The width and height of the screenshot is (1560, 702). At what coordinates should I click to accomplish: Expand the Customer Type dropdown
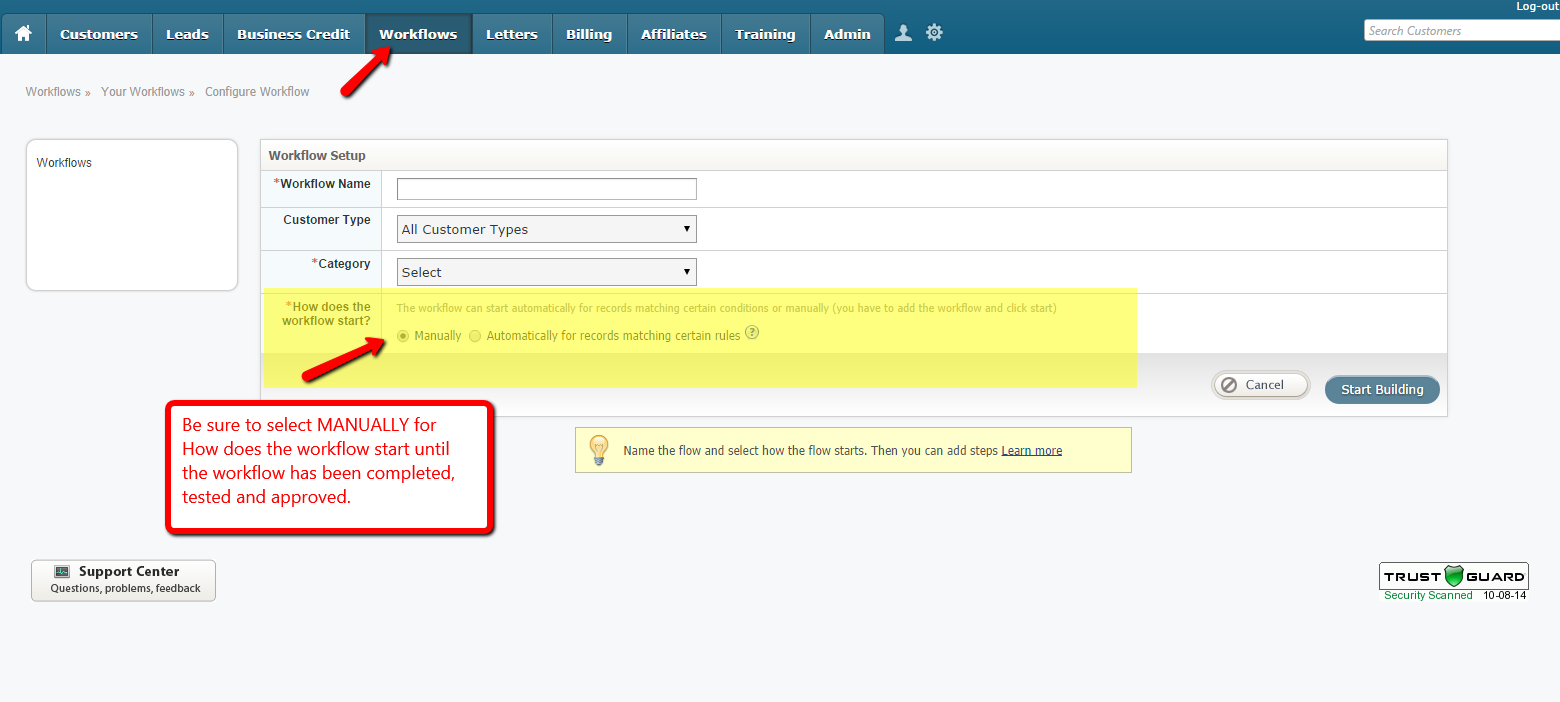(x=546, y=229)
